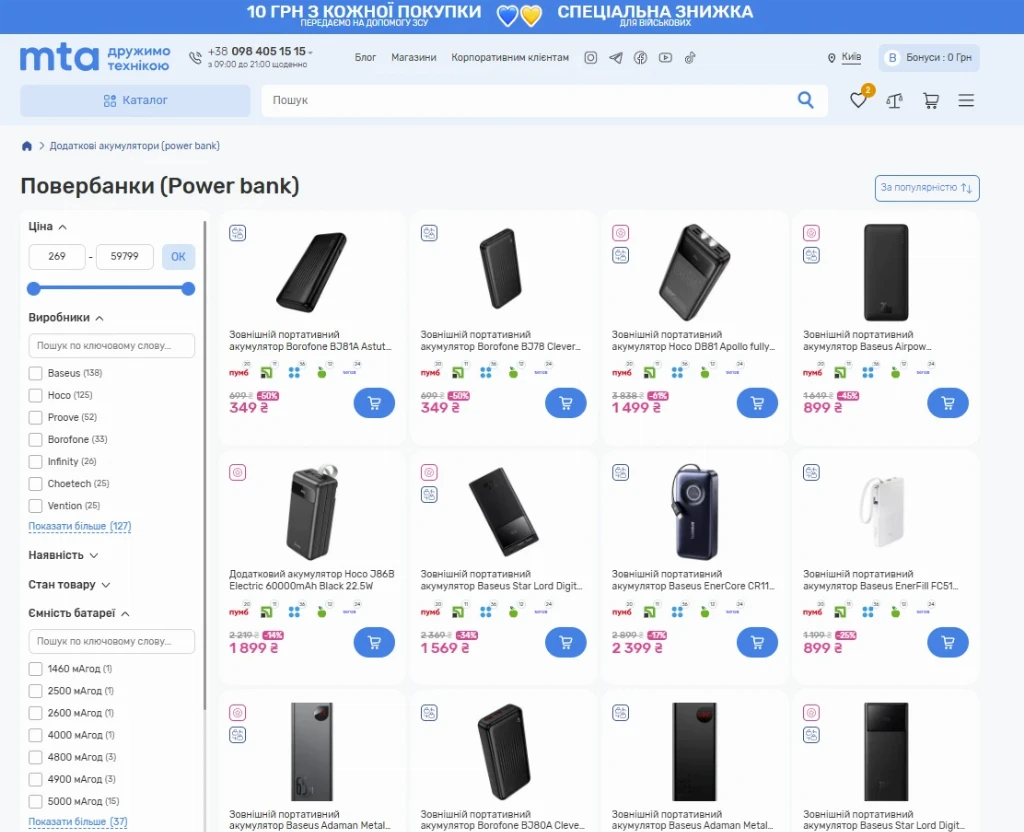
Task: Open the hamburger menu icon
Action: [966, 101]
